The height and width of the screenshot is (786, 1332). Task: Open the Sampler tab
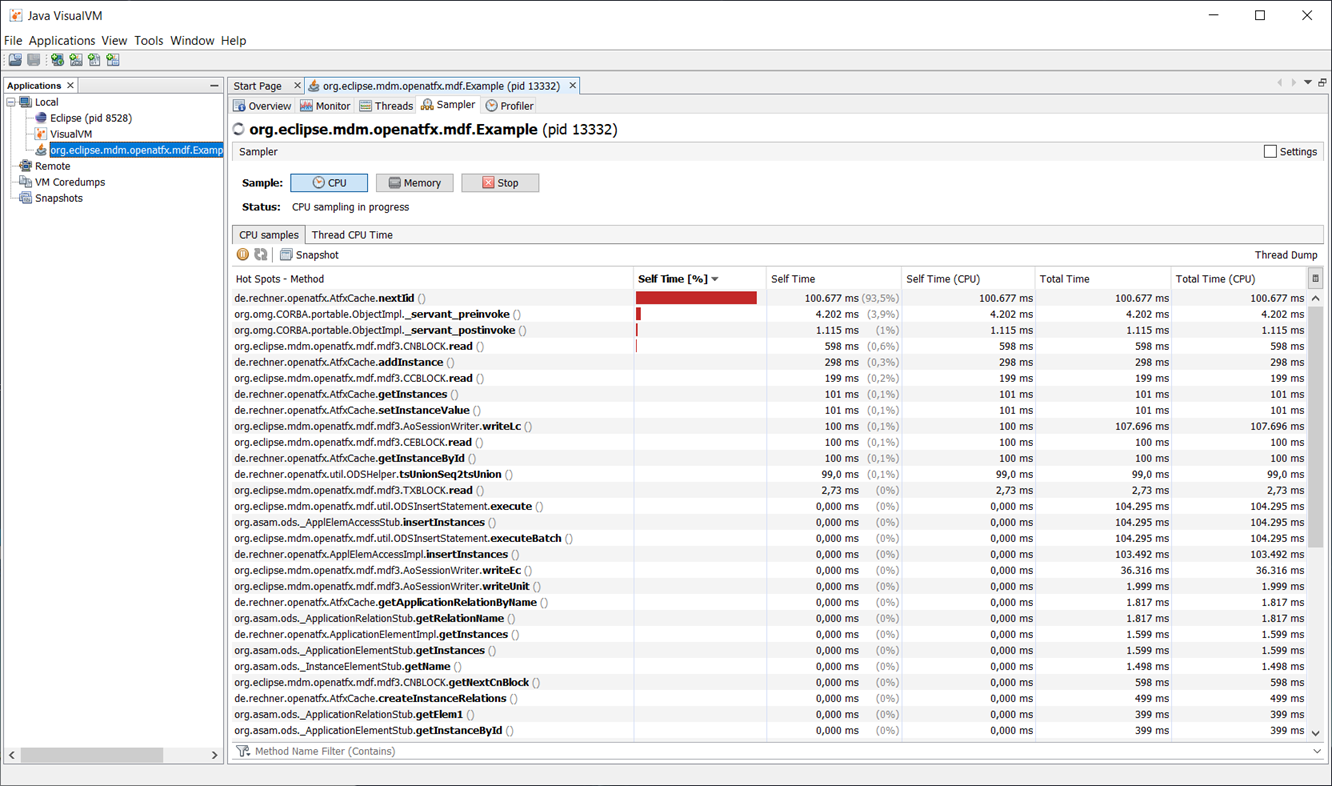pyautogui.click(x=448, y=105)
